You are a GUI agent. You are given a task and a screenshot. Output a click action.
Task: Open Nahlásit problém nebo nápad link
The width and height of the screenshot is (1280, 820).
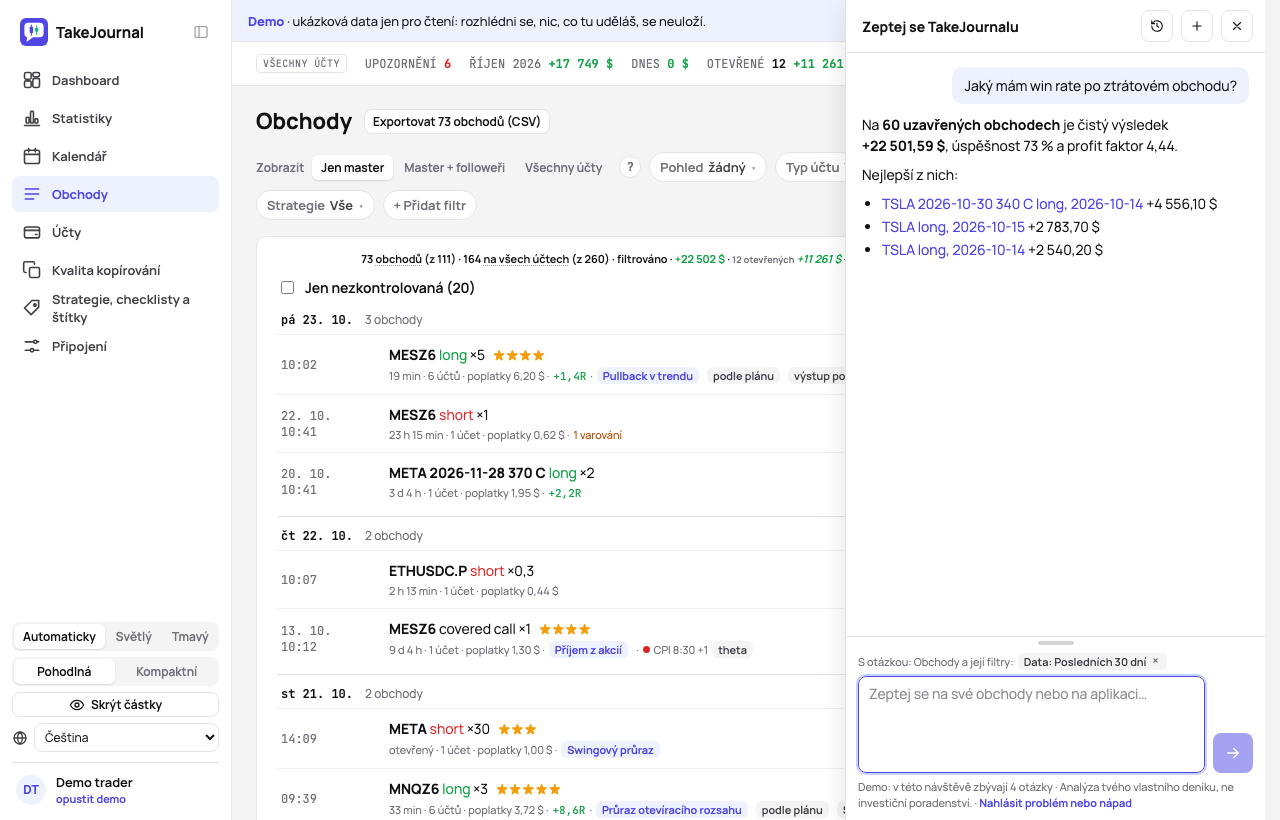pos(1055,803)
